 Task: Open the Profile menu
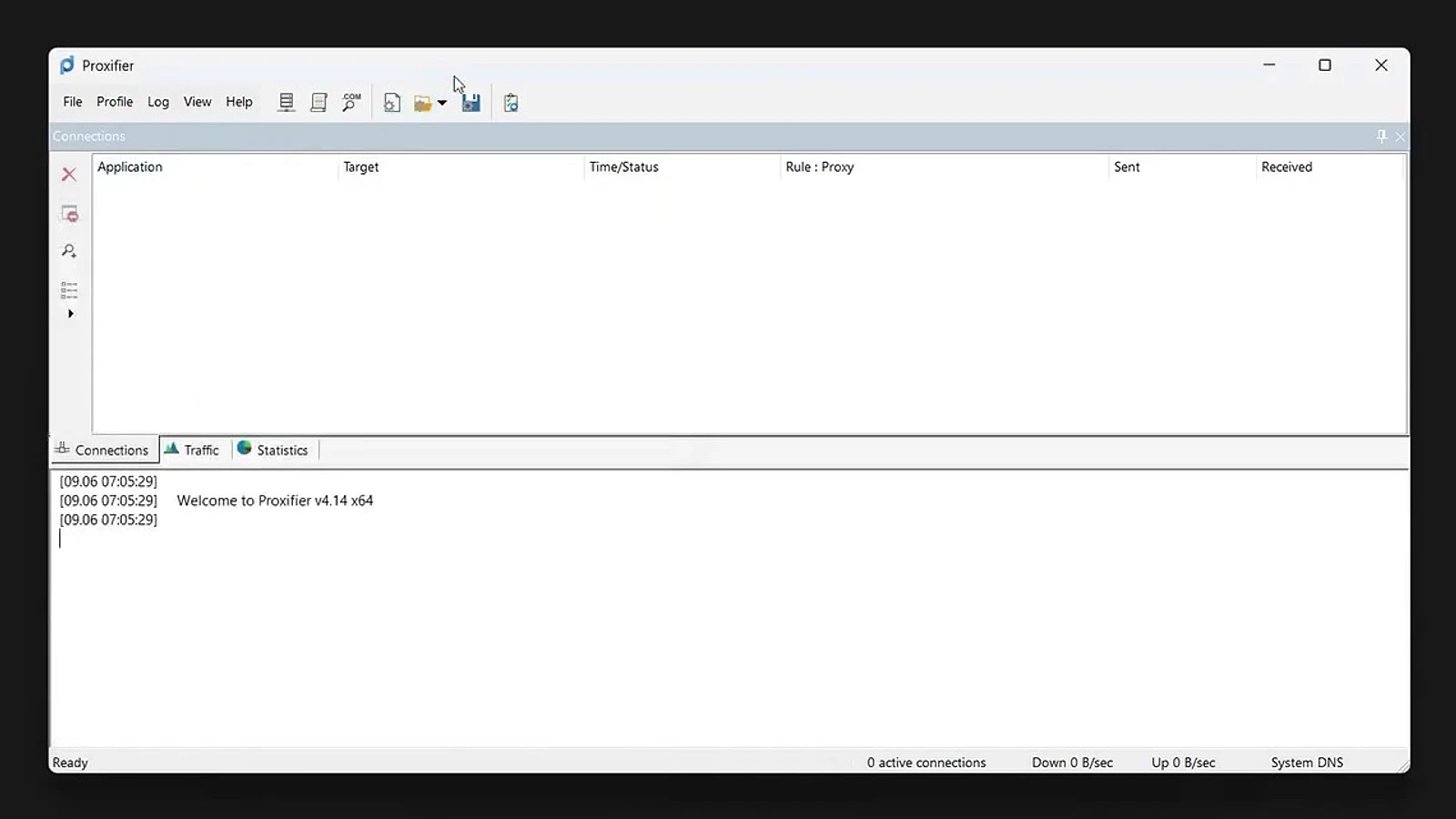115,102
